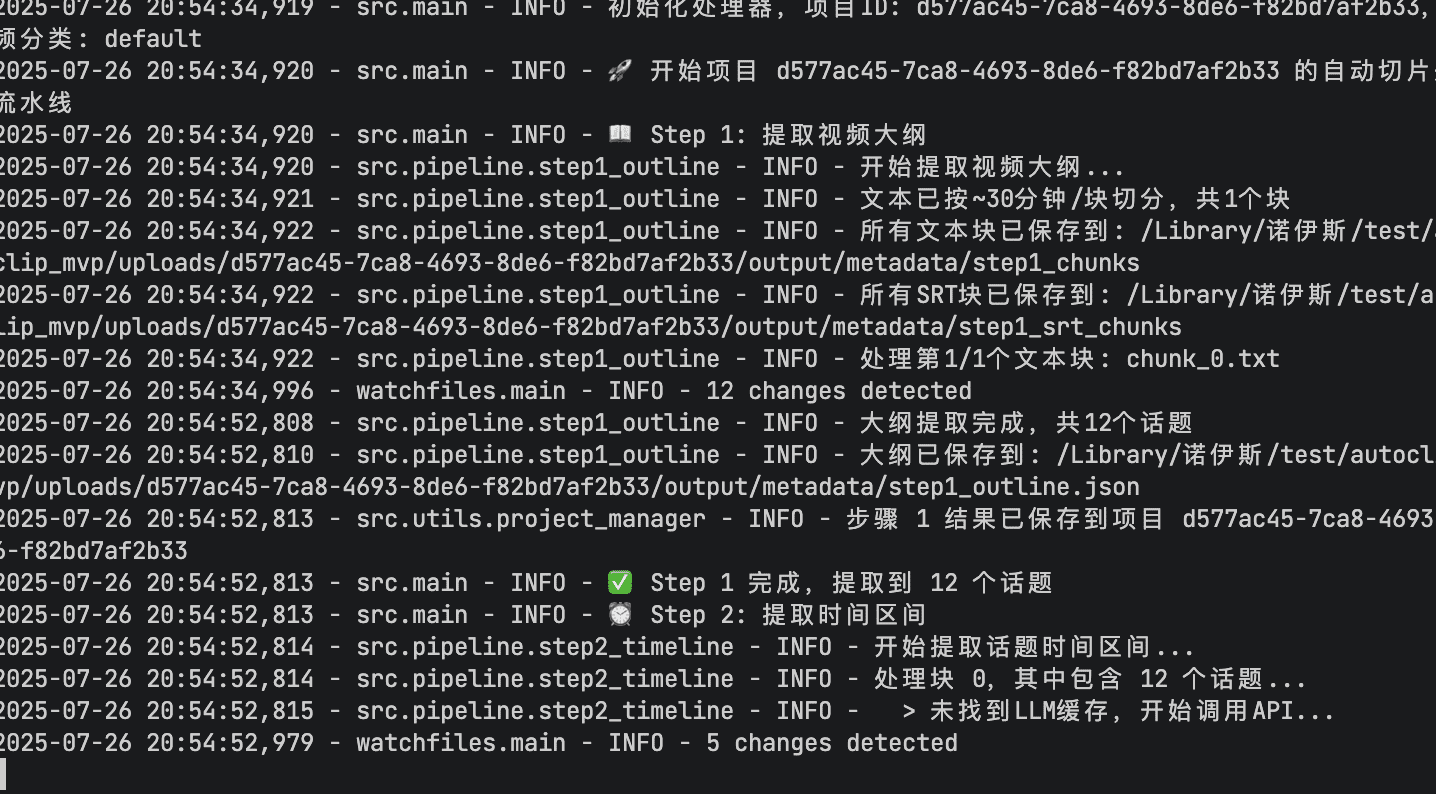Click the src.utils.project_manager logger name
Viewport: 1436px width, 794px height.
531,519
